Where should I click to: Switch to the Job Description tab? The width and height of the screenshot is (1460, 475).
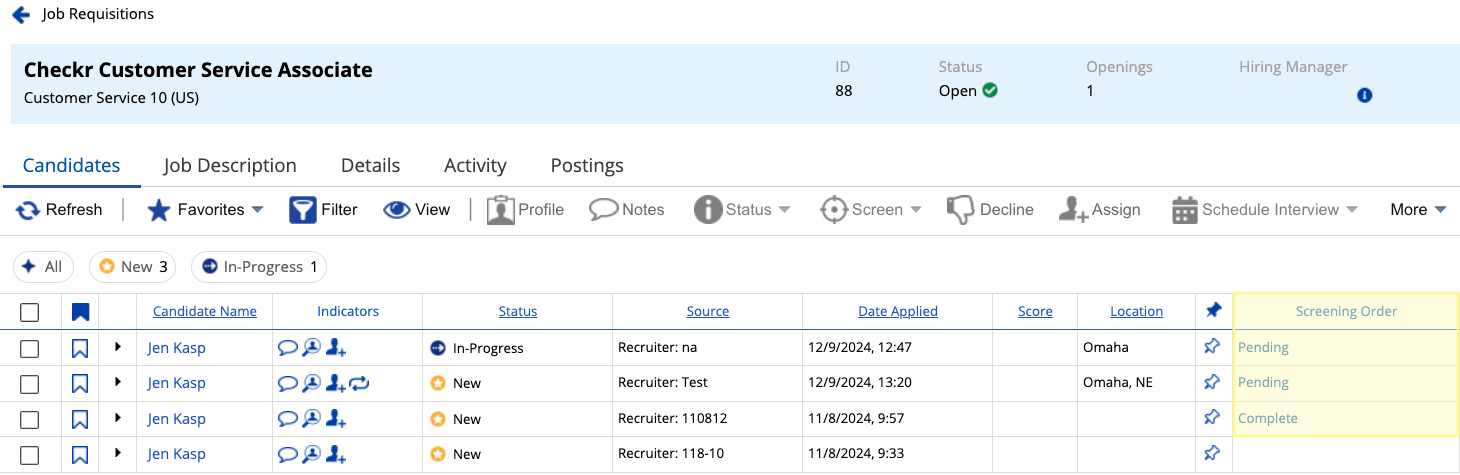tap(230, 166)
